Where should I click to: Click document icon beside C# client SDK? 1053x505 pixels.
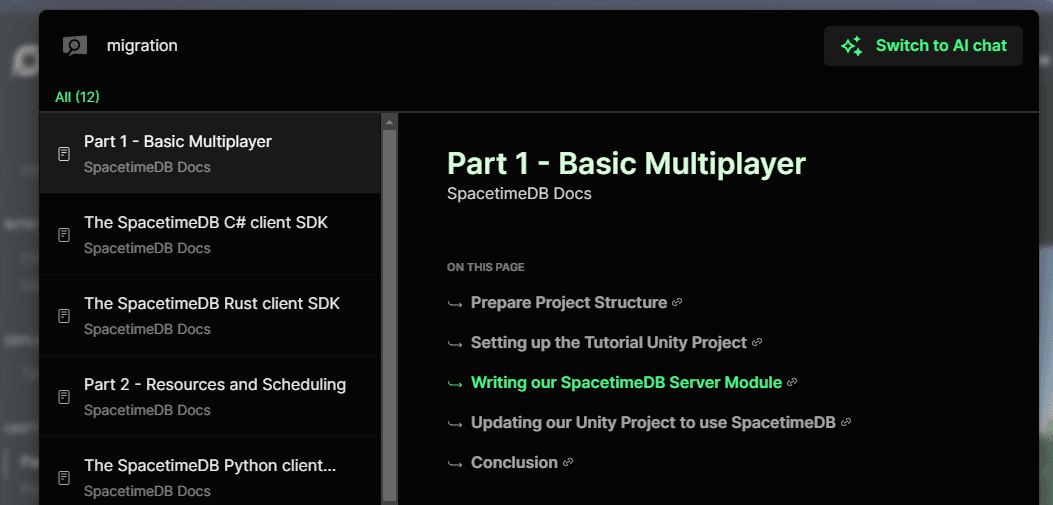(64, 235)
